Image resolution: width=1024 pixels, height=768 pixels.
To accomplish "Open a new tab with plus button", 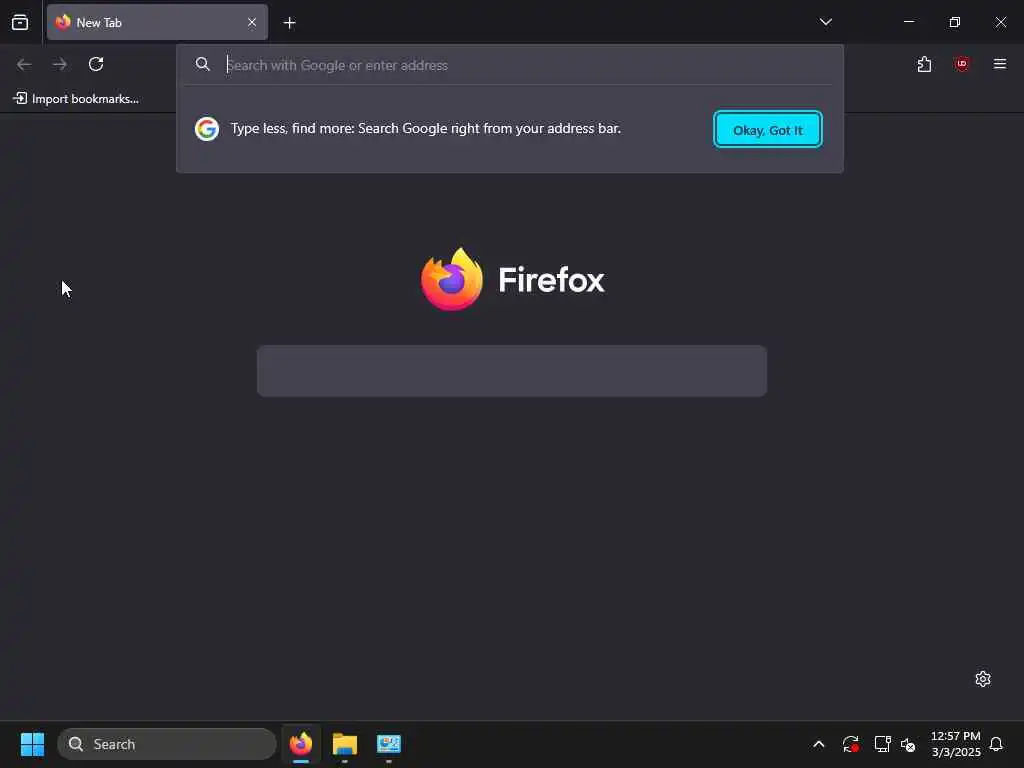I will 289,23.
